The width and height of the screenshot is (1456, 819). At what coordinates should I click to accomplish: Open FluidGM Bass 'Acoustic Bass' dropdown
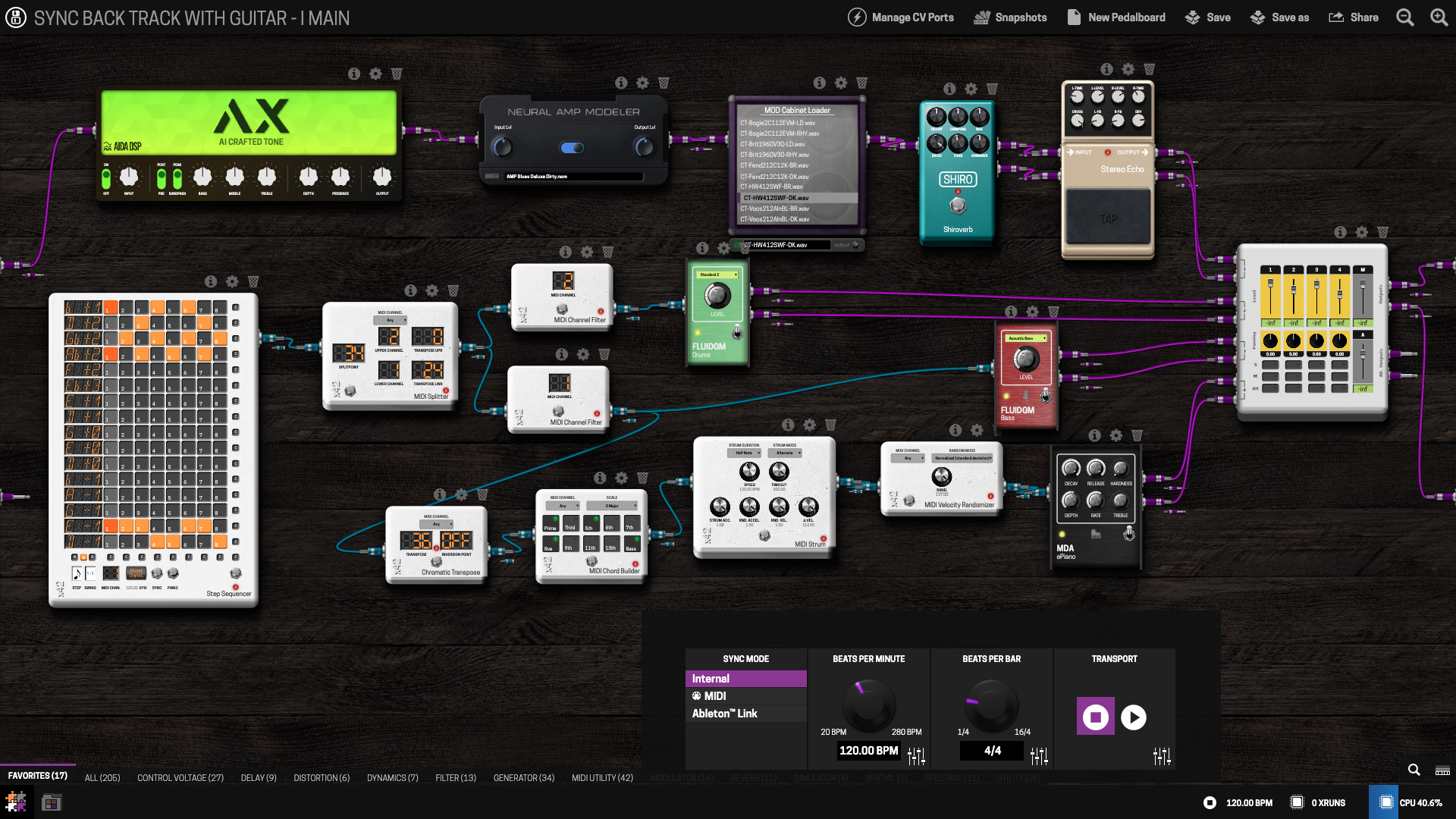(1025, 338)
